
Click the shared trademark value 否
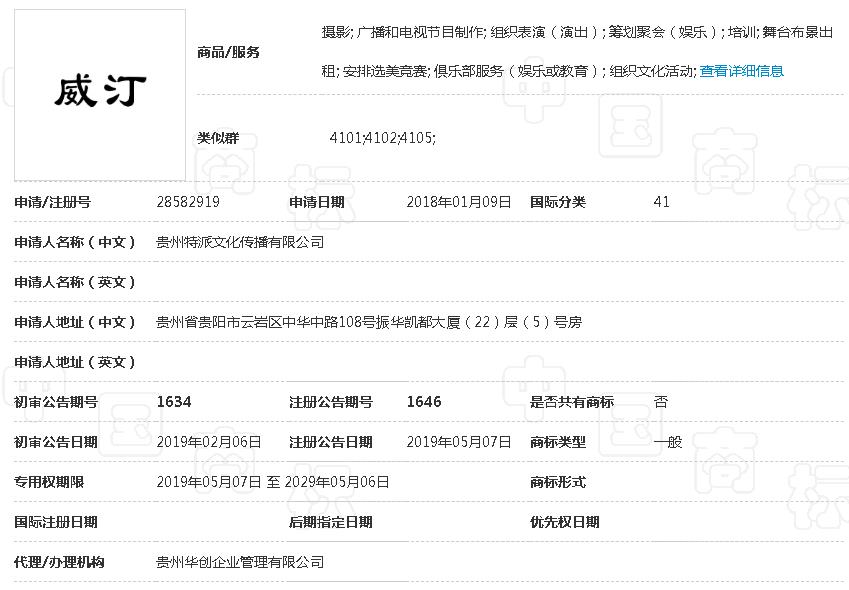(661, 402)
